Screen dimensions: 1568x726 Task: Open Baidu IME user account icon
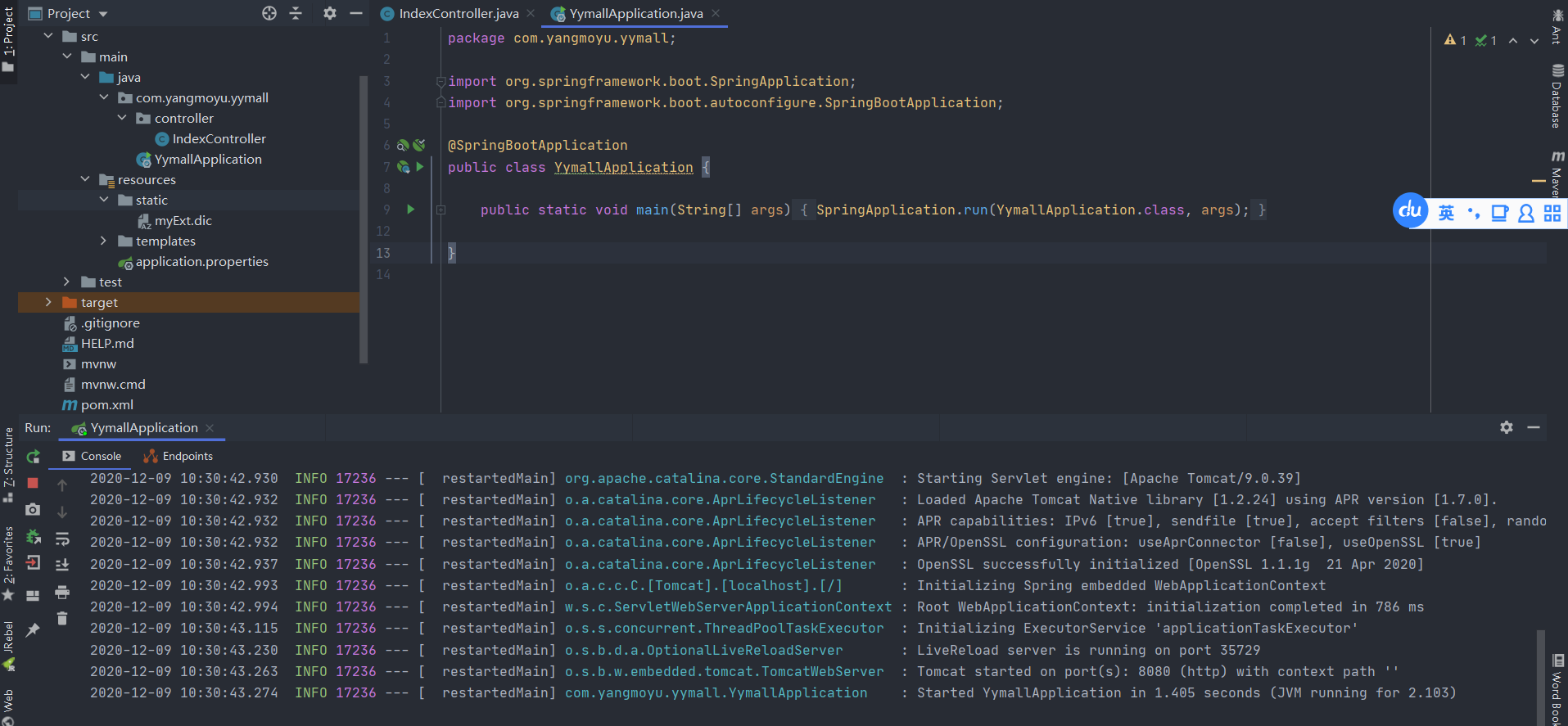pyautogui.click(x=1526, y=214)
